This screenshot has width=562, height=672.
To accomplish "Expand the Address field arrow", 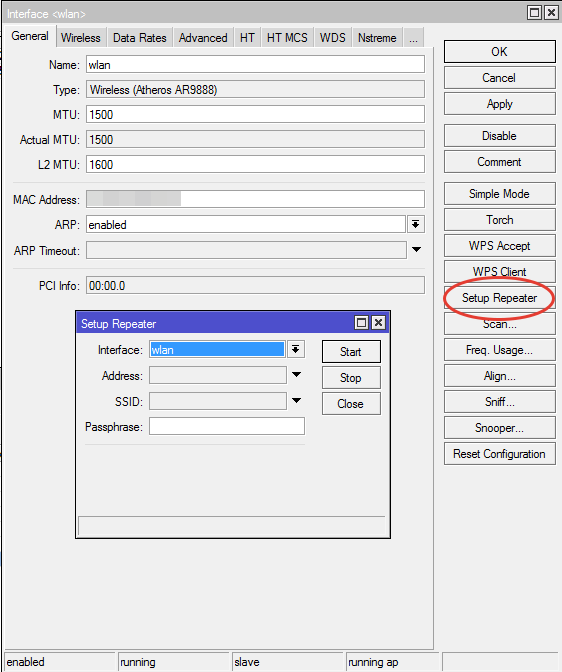I will click(296, 375).
